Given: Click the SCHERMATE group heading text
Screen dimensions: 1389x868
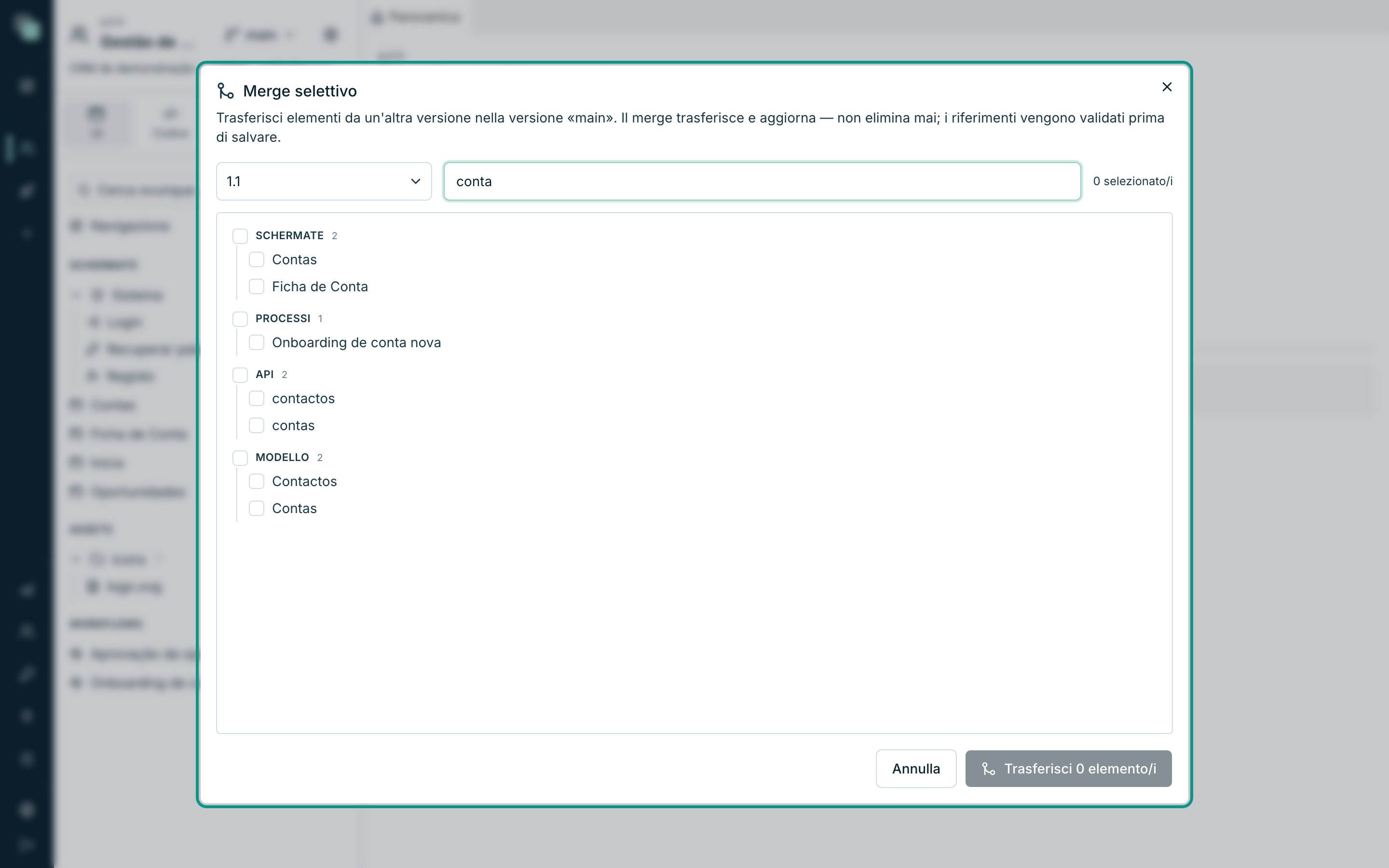Looking at the screenshot, I should click(289, 235).
